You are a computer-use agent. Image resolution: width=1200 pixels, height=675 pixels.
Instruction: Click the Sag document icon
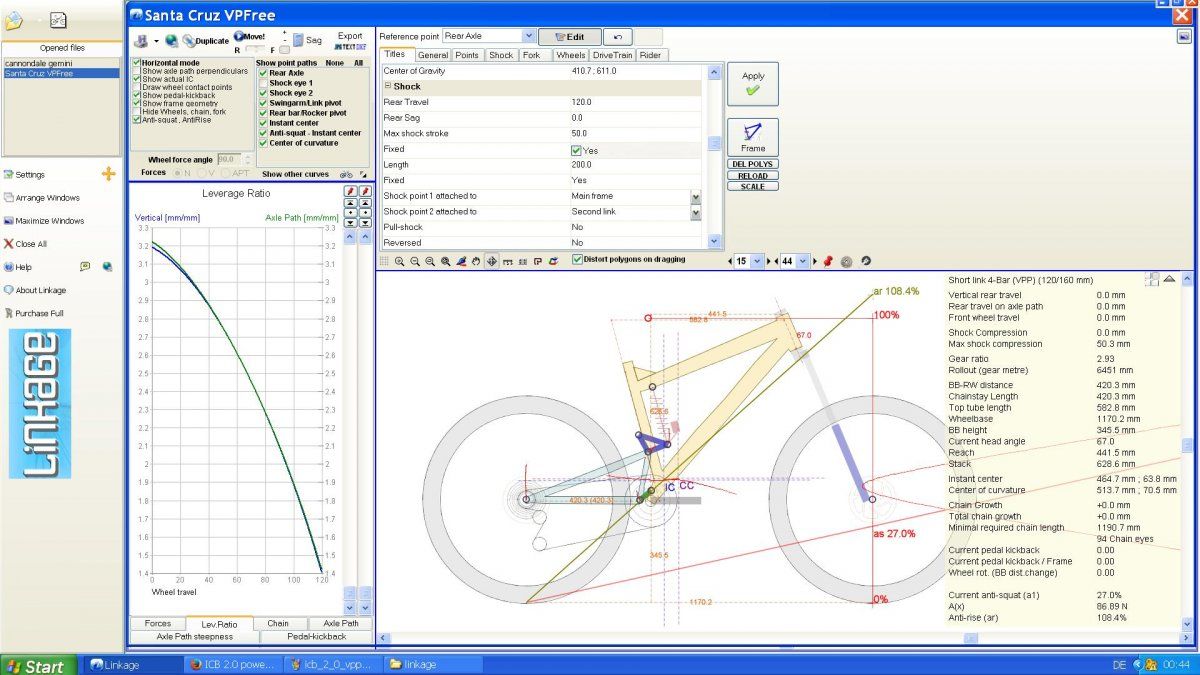click(298, 41)
